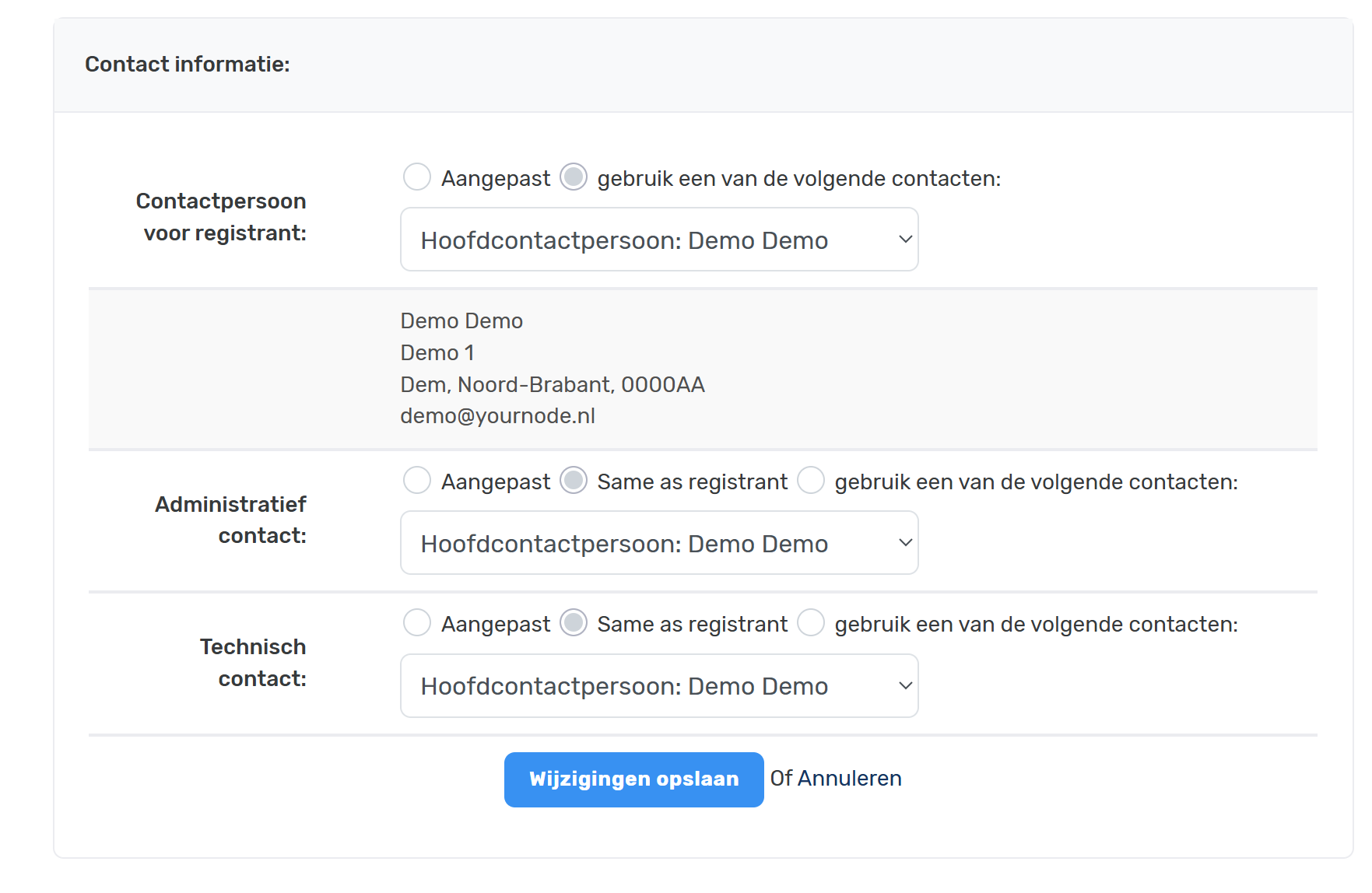The image size is (1372, 893).
Task: Select 'gebruik een van de volgende contacten' for Administratief contact
Action: coord(811,481)
